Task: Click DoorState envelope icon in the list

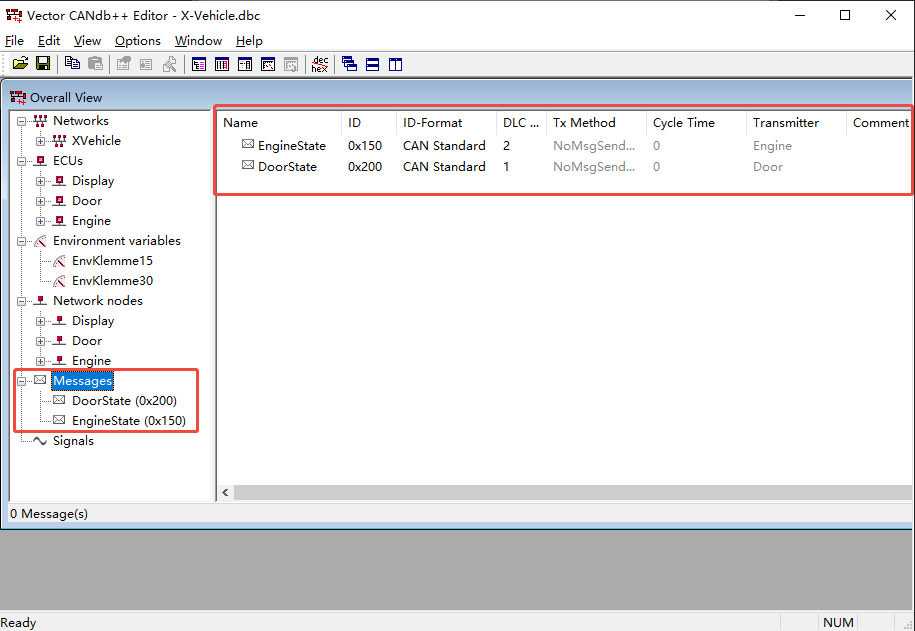Action: pyautogui.click(x=248, y=165)
